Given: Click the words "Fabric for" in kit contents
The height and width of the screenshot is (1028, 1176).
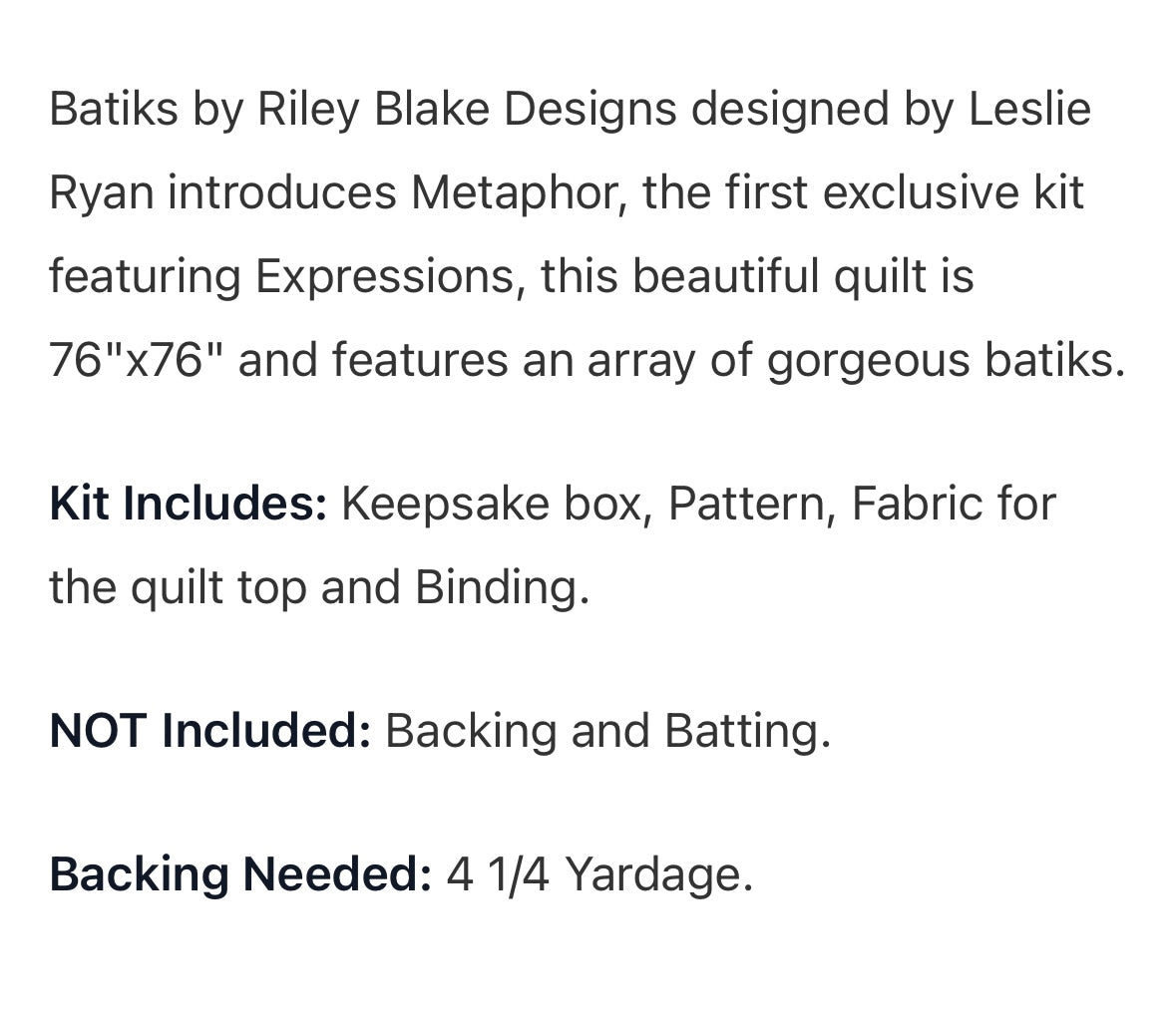Looking at the screenshot, I should 954,504.
